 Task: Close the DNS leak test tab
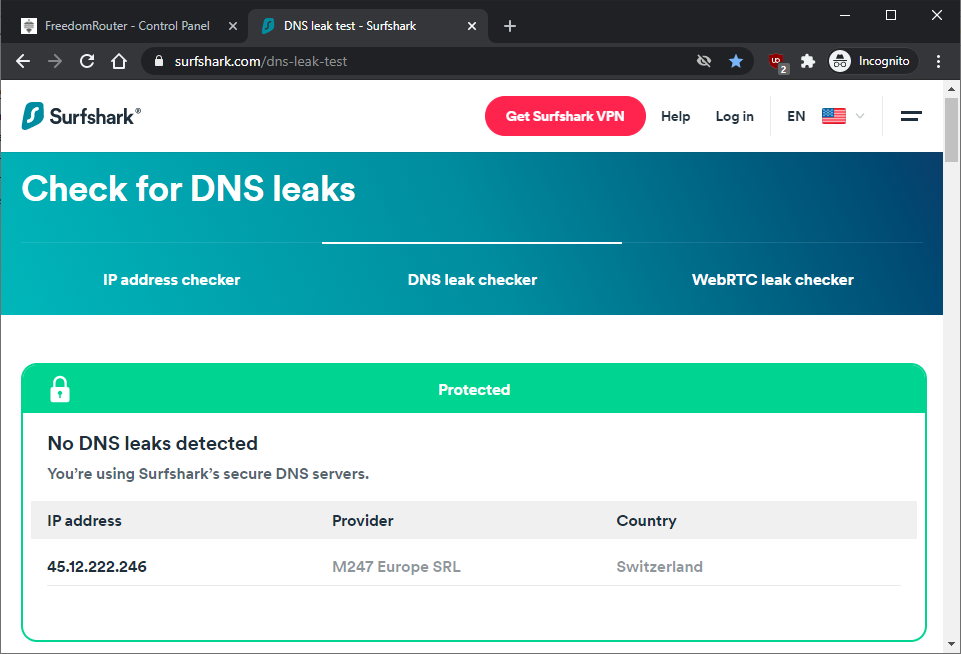coord(471,26)
